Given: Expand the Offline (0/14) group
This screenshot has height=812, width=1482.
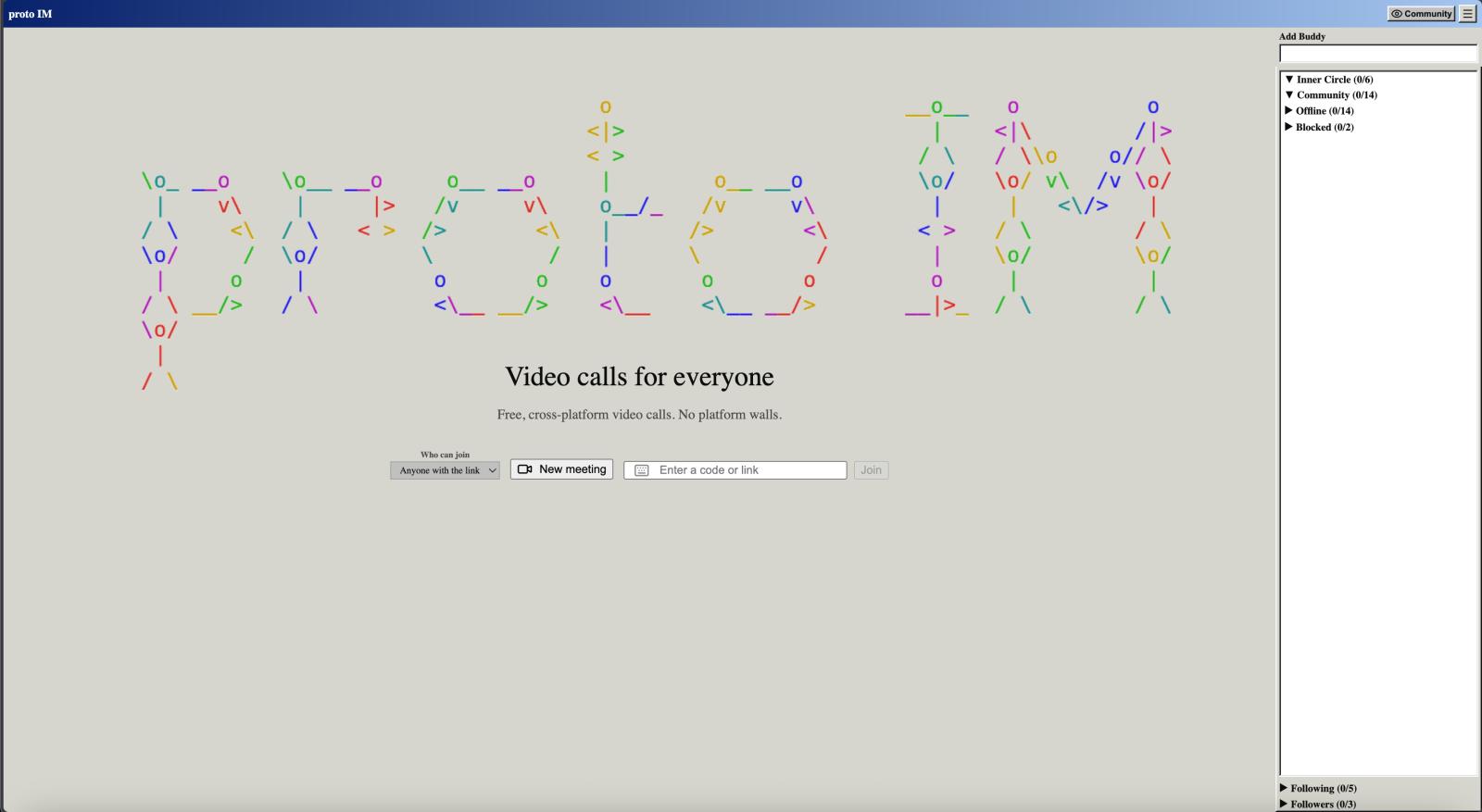Looking at the screenshot, I should (x=1319, y=111).
